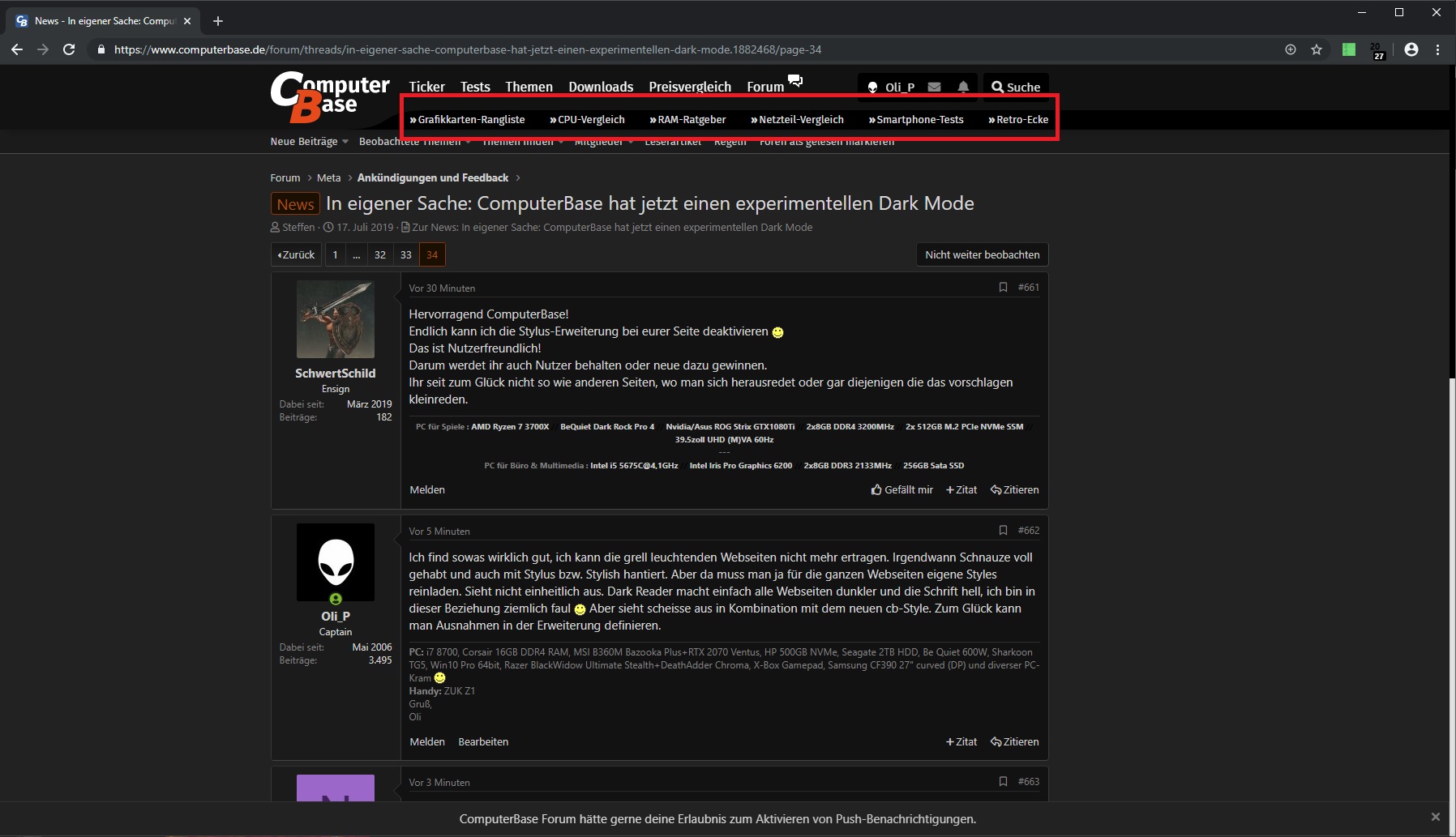Add post #662 to multi-quote with +Zitat
The image size is (1456, 837).
pyautogui.click(x=961, y=741)
